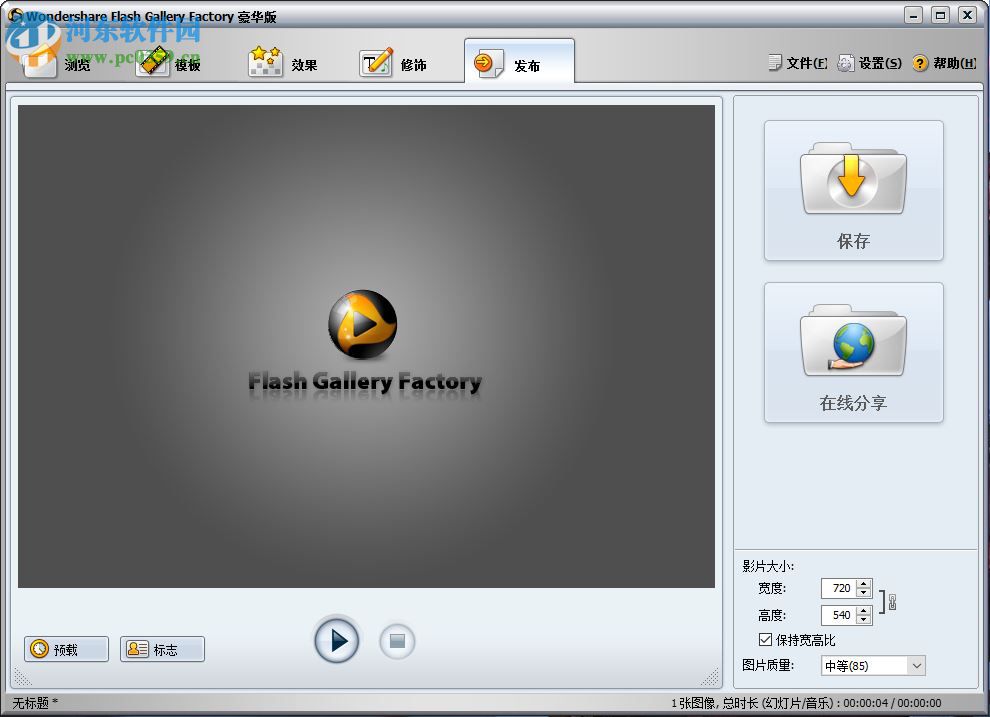Click the 发布 publish tab icon
The width and height of the screenshot is (990, 717).
[x=487, y=61]
